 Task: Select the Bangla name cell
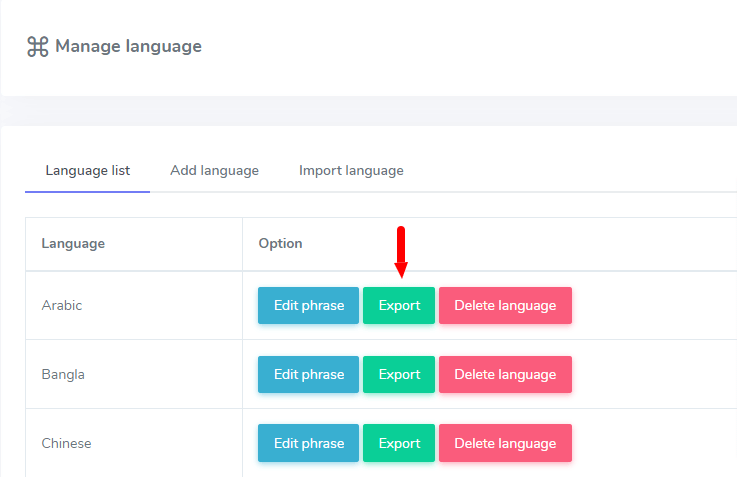[63, 375]
